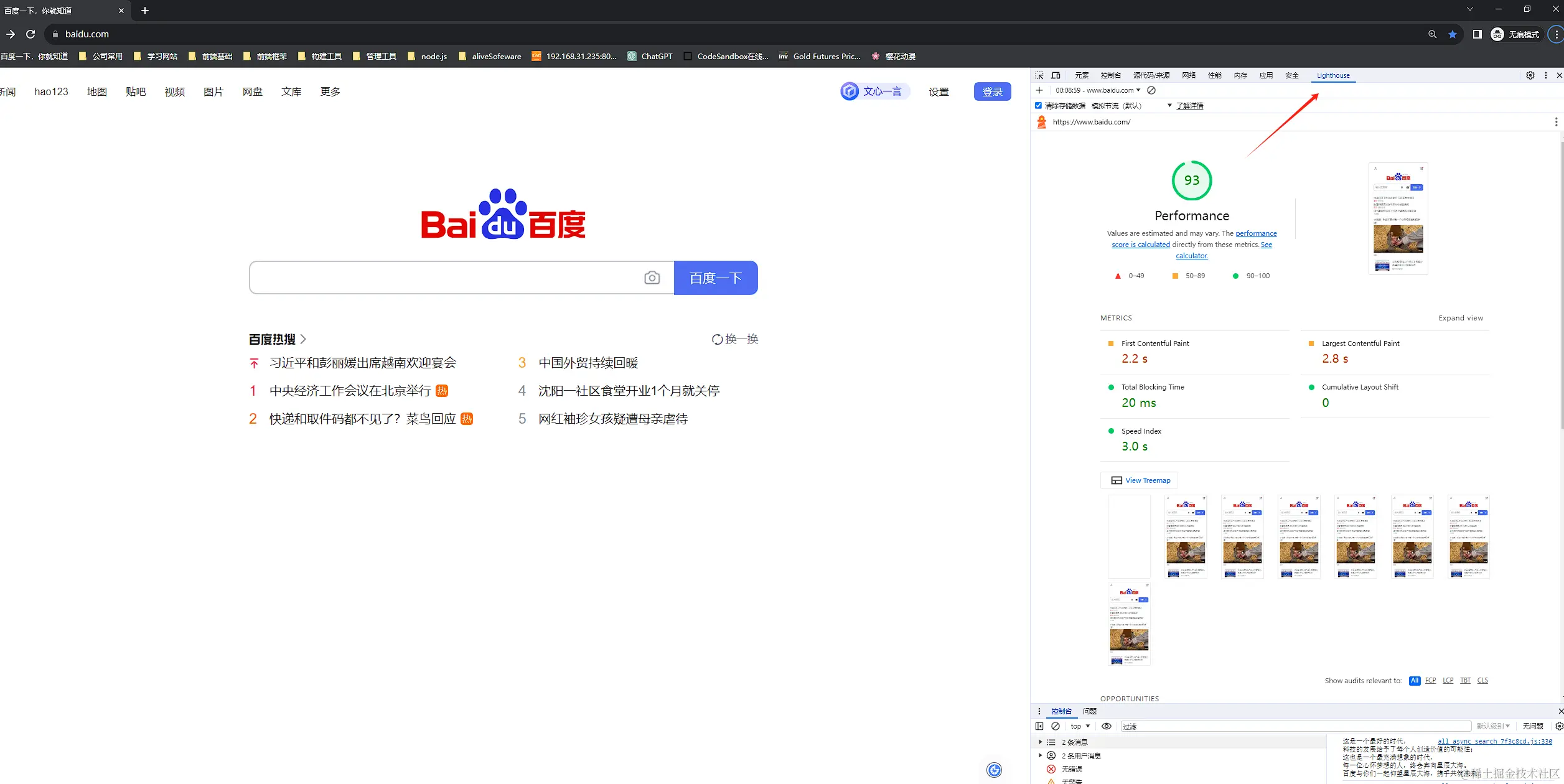Screen dimensions: 1564x784
Task: Open 更多 menu in Baidu nav
Action: coord(330,91)
